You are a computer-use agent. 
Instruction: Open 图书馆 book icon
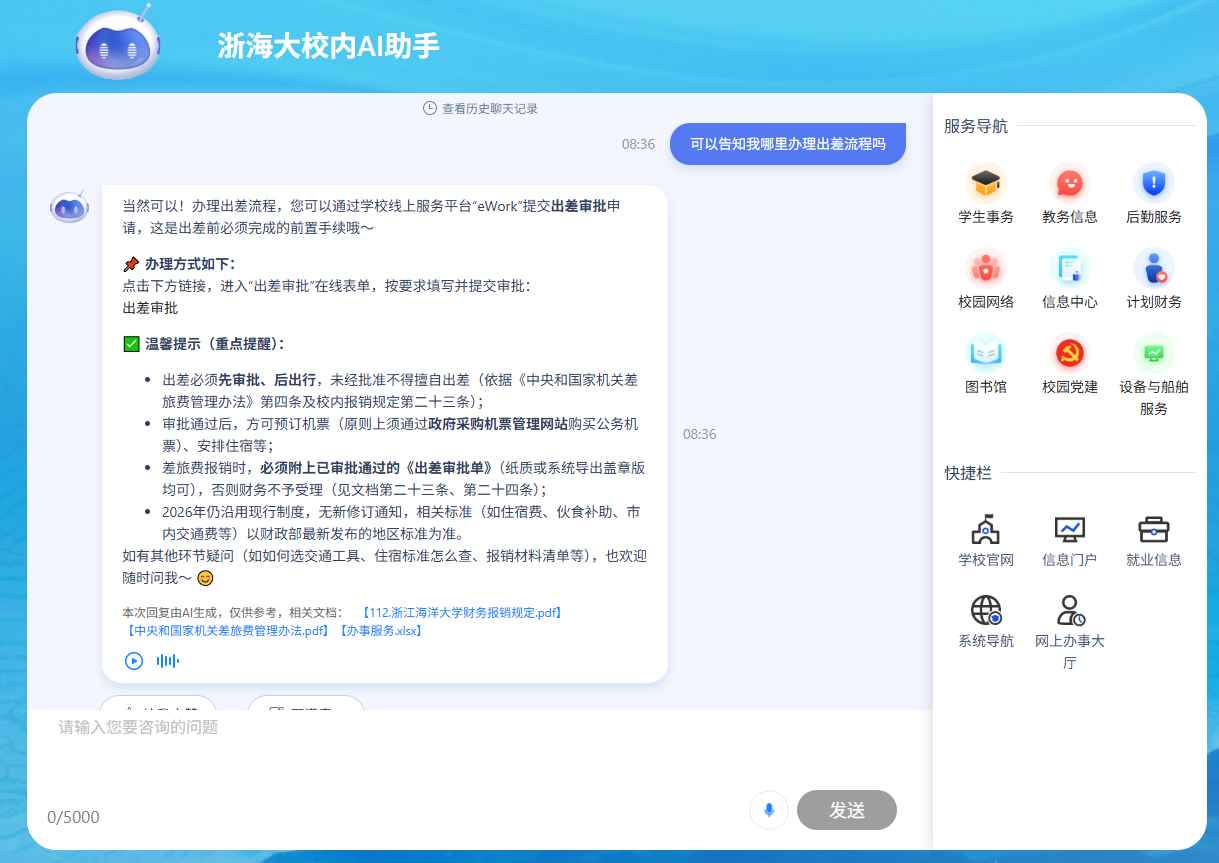[986, 354]
